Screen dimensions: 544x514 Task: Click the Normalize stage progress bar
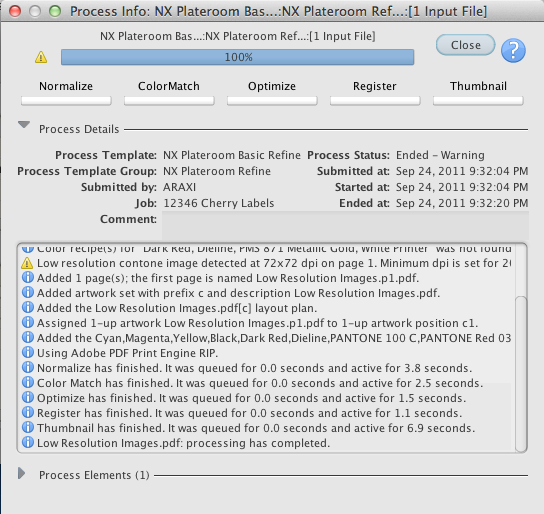click(x=66, y=101)
